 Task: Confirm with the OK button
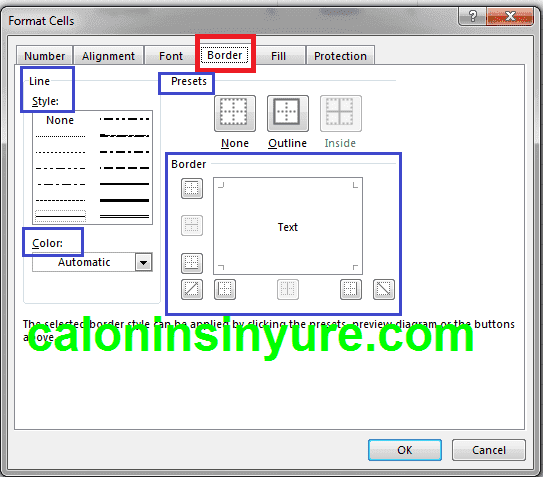[x=405, y=450]
